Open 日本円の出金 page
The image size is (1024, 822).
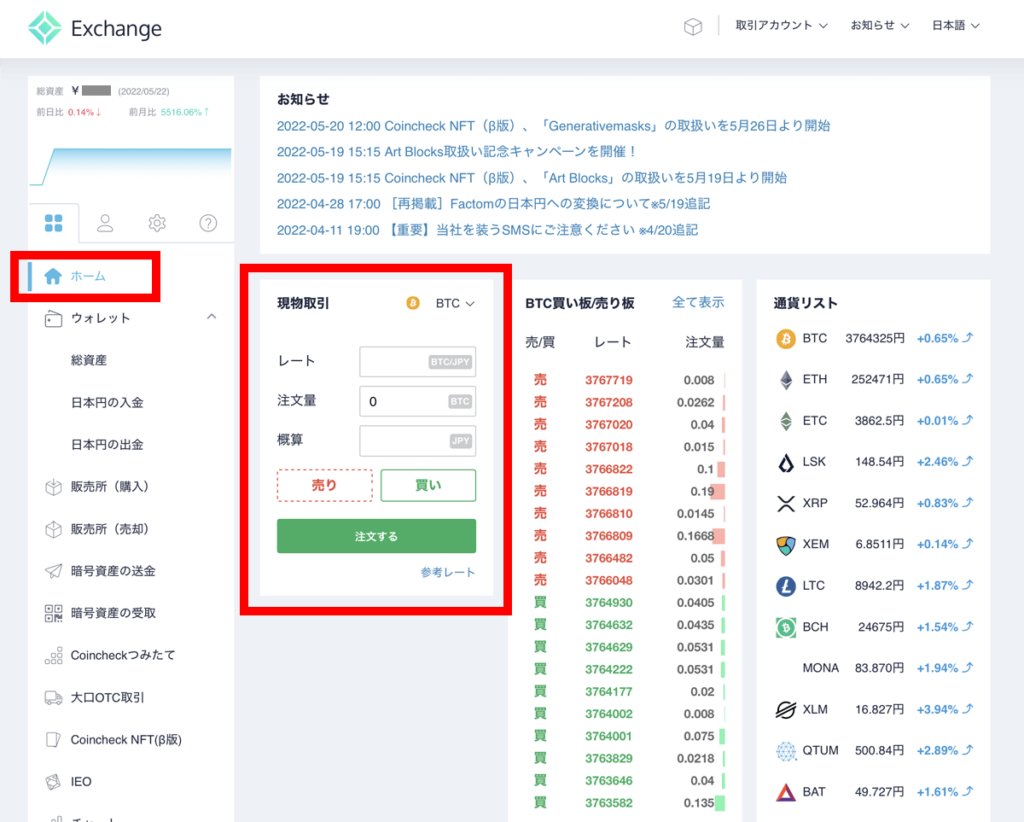[x=107, y=445]
